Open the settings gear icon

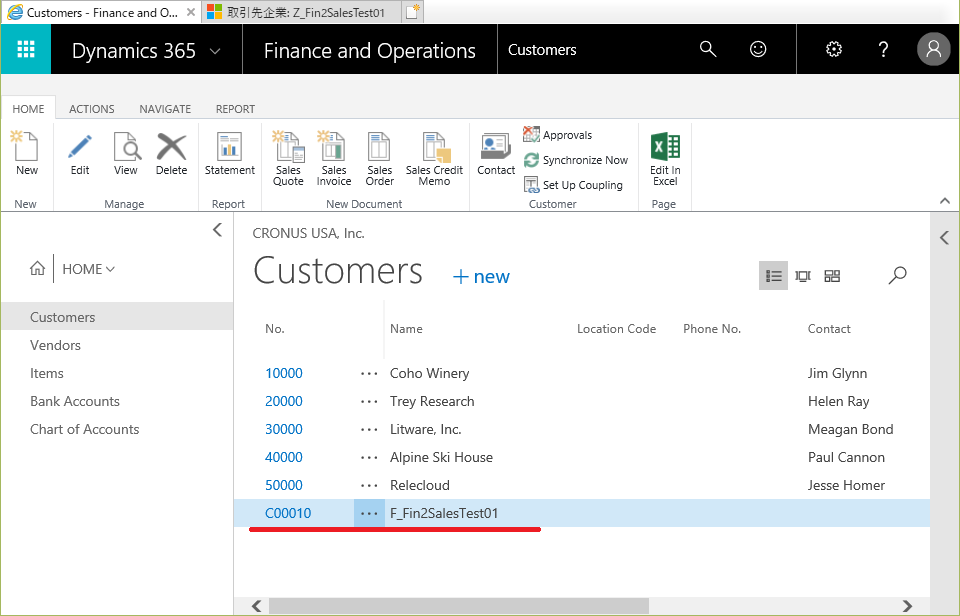pos(834,49)
